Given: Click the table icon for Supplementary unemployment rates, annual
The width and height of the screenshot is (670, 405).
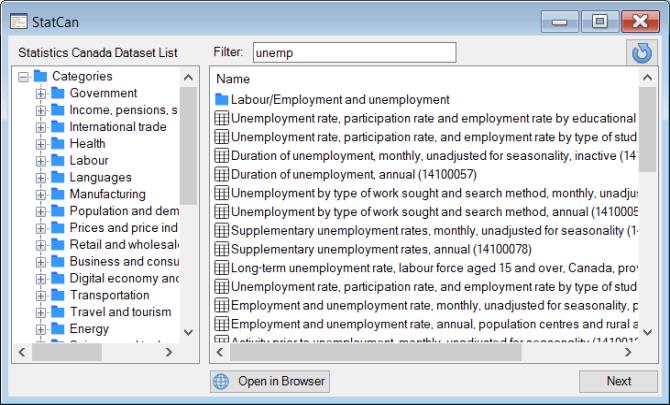Looking at the screenshot, I should click(222, 248).
